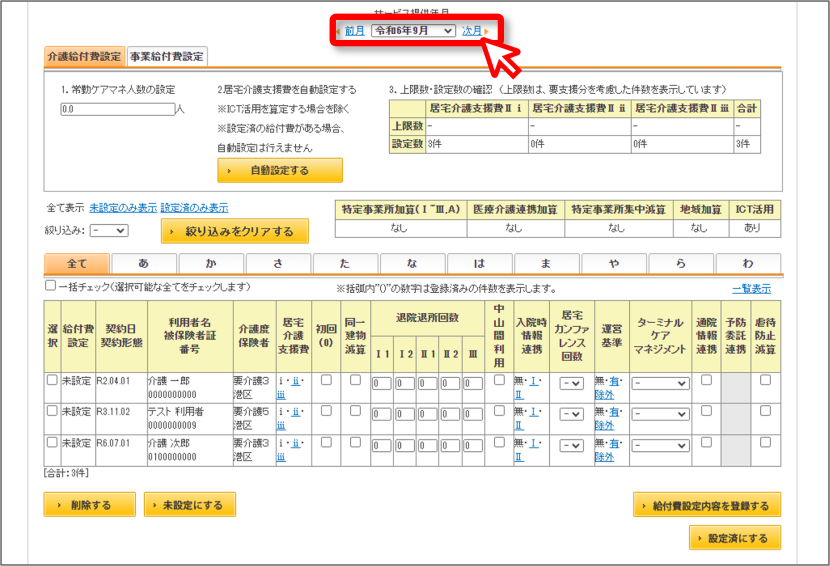Viewport: 830px width, 566px height.
Task: Tick 初回 checkbox for テスト 利用者
Action: coord(326,410)
